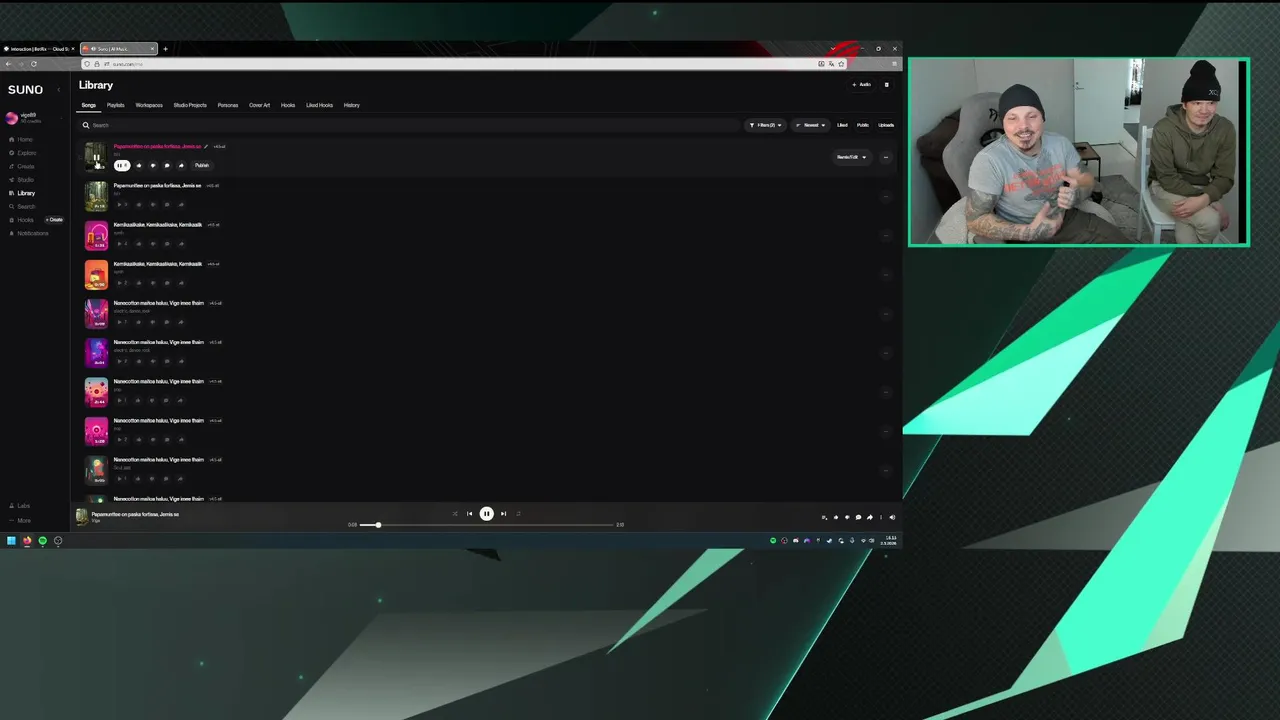Share the first Kemikaalikake song
1280x720 pixels.
[x=181, y=243]
